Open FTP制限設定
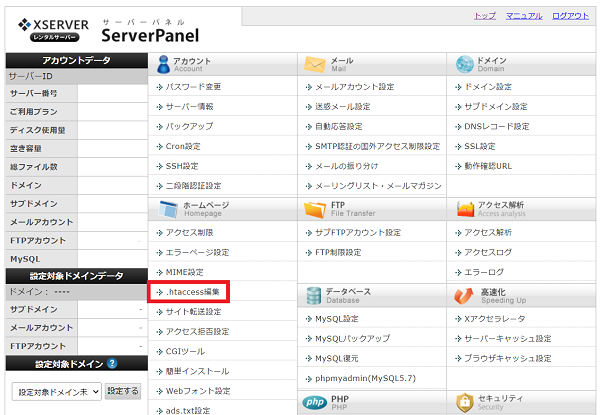600x415 pixels. (x=338, y=252)
